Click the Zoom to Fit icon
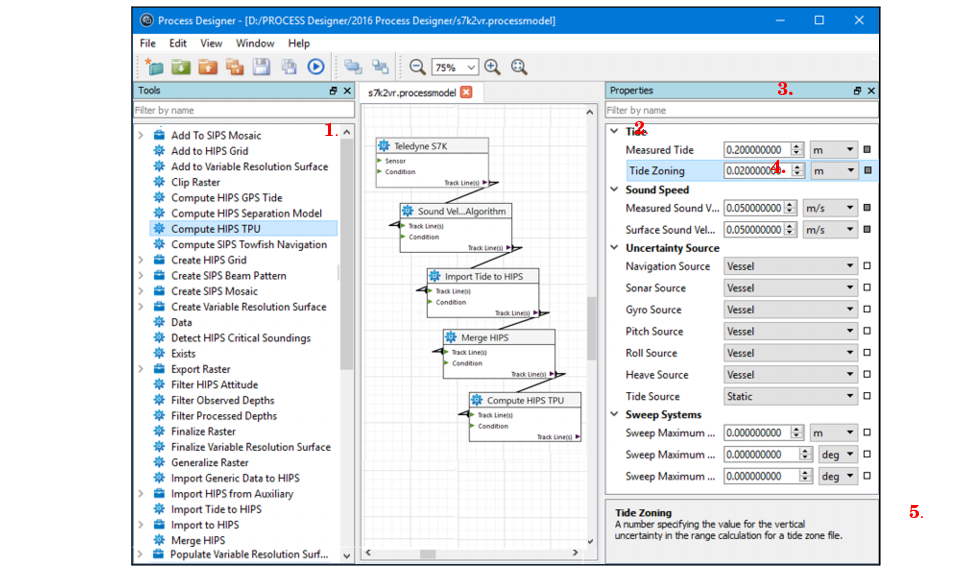Screen dimensions: 978x570 (519, 67)
